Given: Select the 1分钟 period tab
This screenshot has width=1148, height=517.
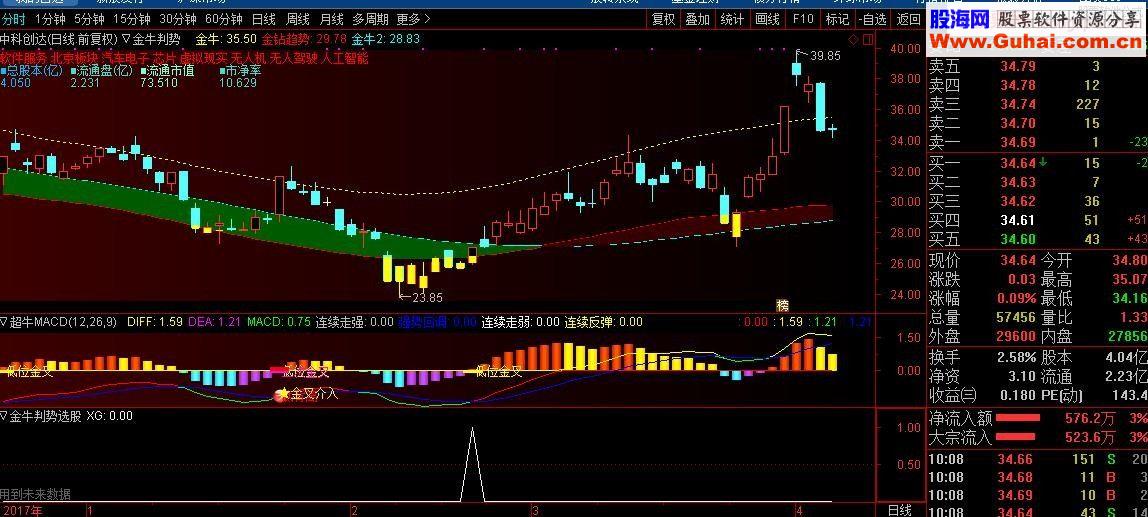Looking at the screenshot, I should point(50,19).
